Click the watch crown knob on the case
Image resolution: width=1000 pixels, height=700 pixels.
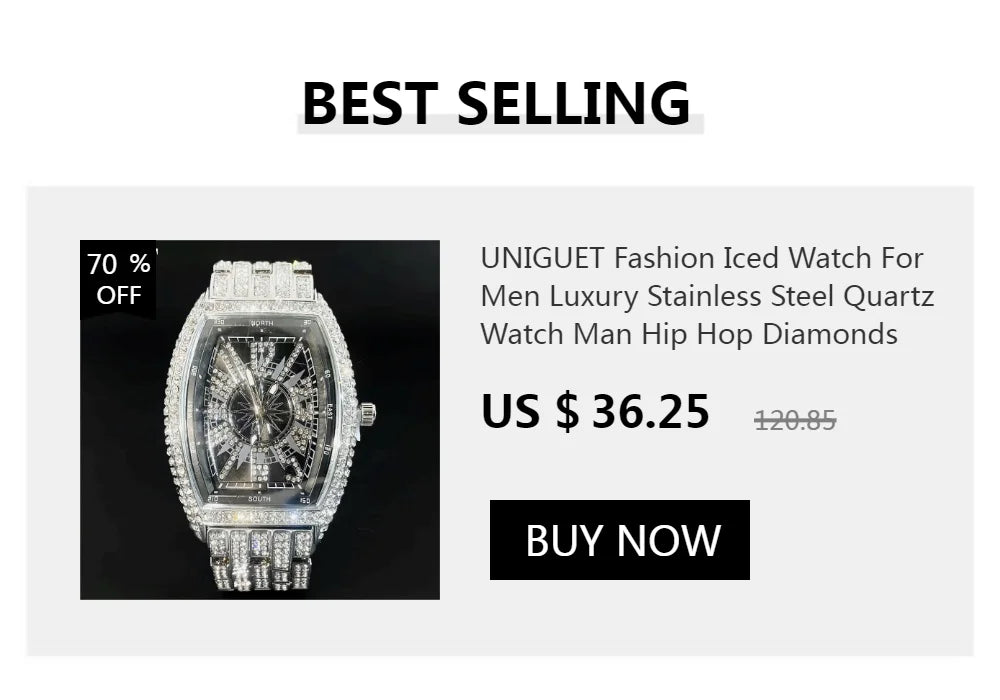click(x=367, y=413)
